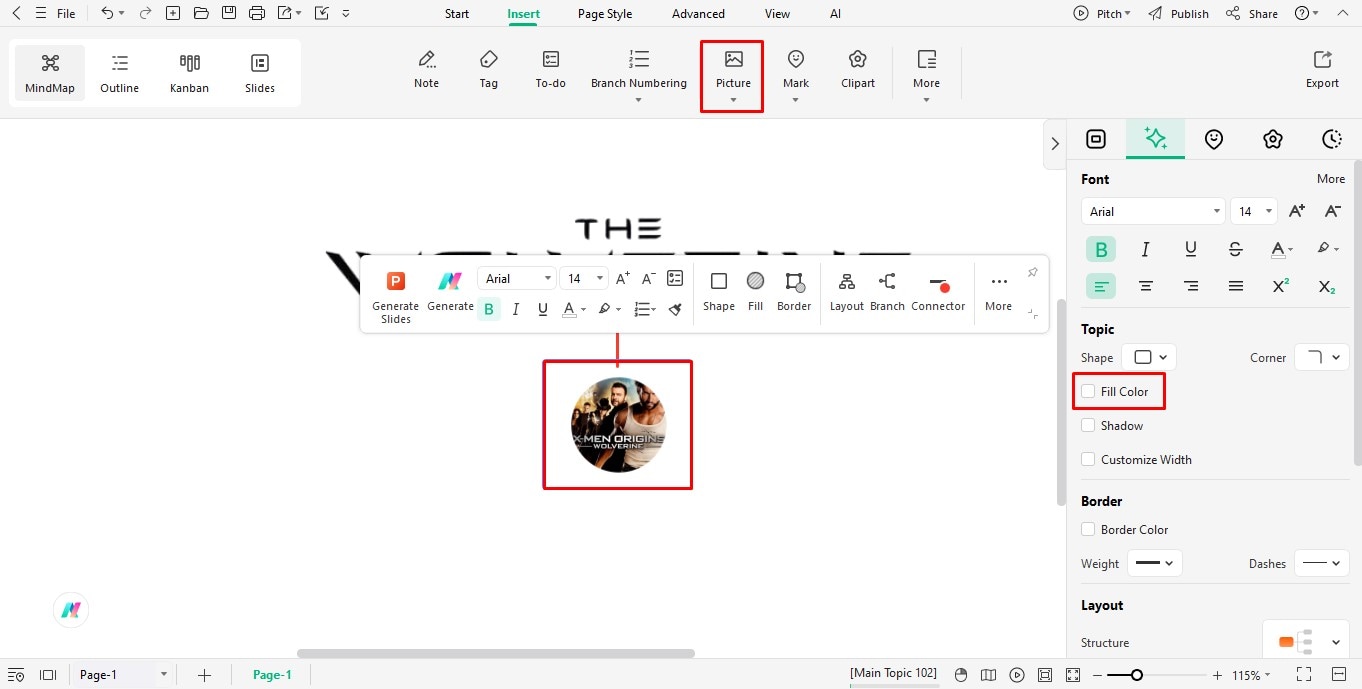Open the Mark tool
This screenshot has height=689, width=1362.
796,76
